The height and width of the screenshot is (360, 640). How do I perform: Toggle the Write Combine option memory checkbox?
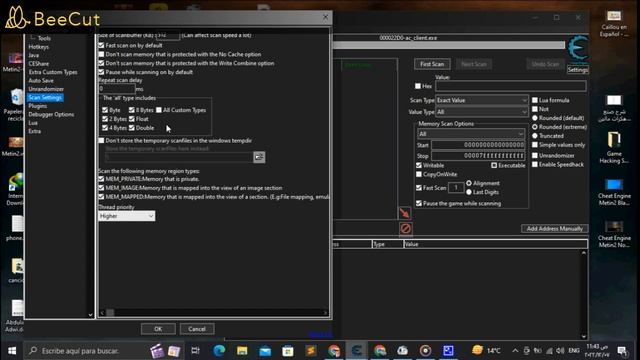101,63
